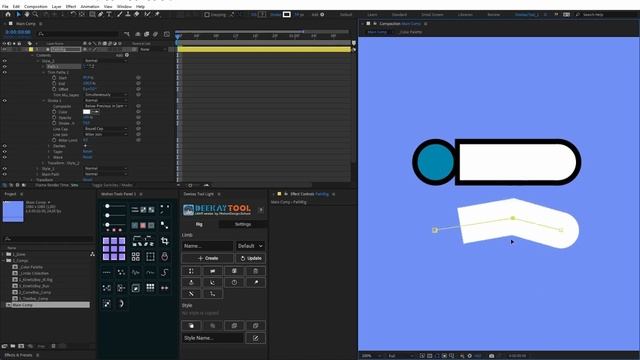Click the dashed square icon in Motion Tools

(150, 256)
